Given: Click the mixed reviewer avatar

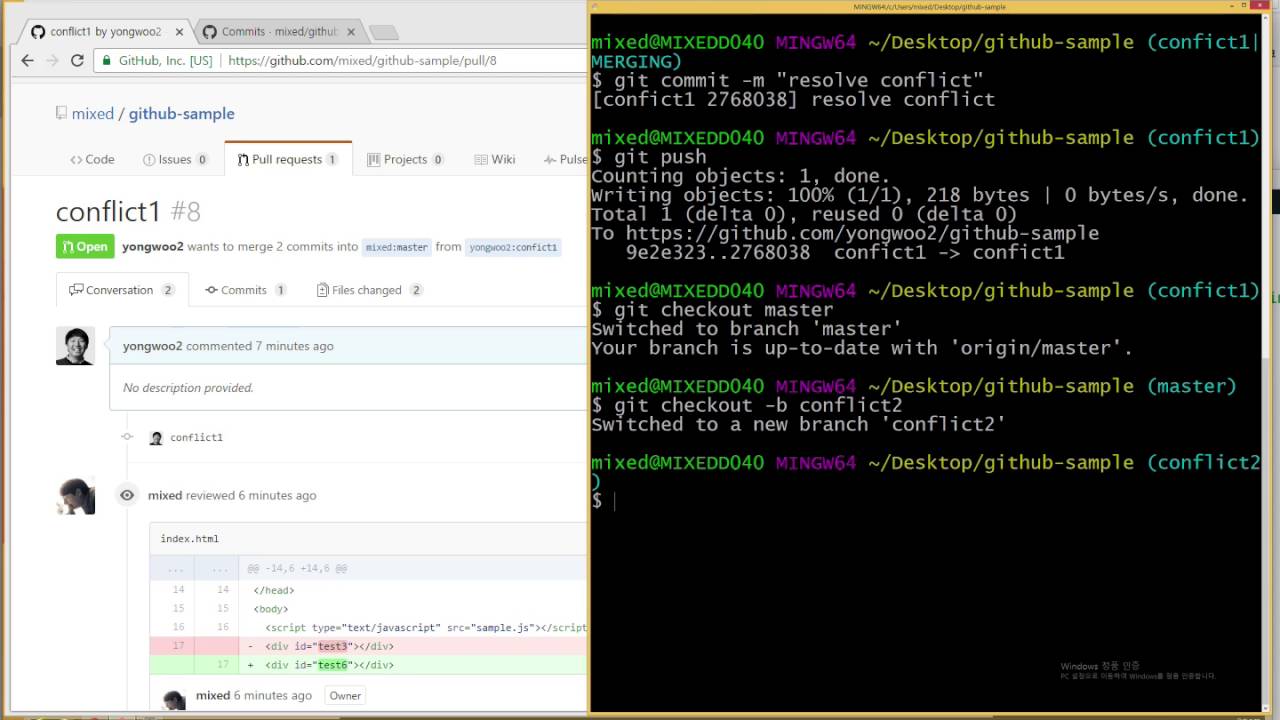Looking at the screenshot, I should pos(75,496).
